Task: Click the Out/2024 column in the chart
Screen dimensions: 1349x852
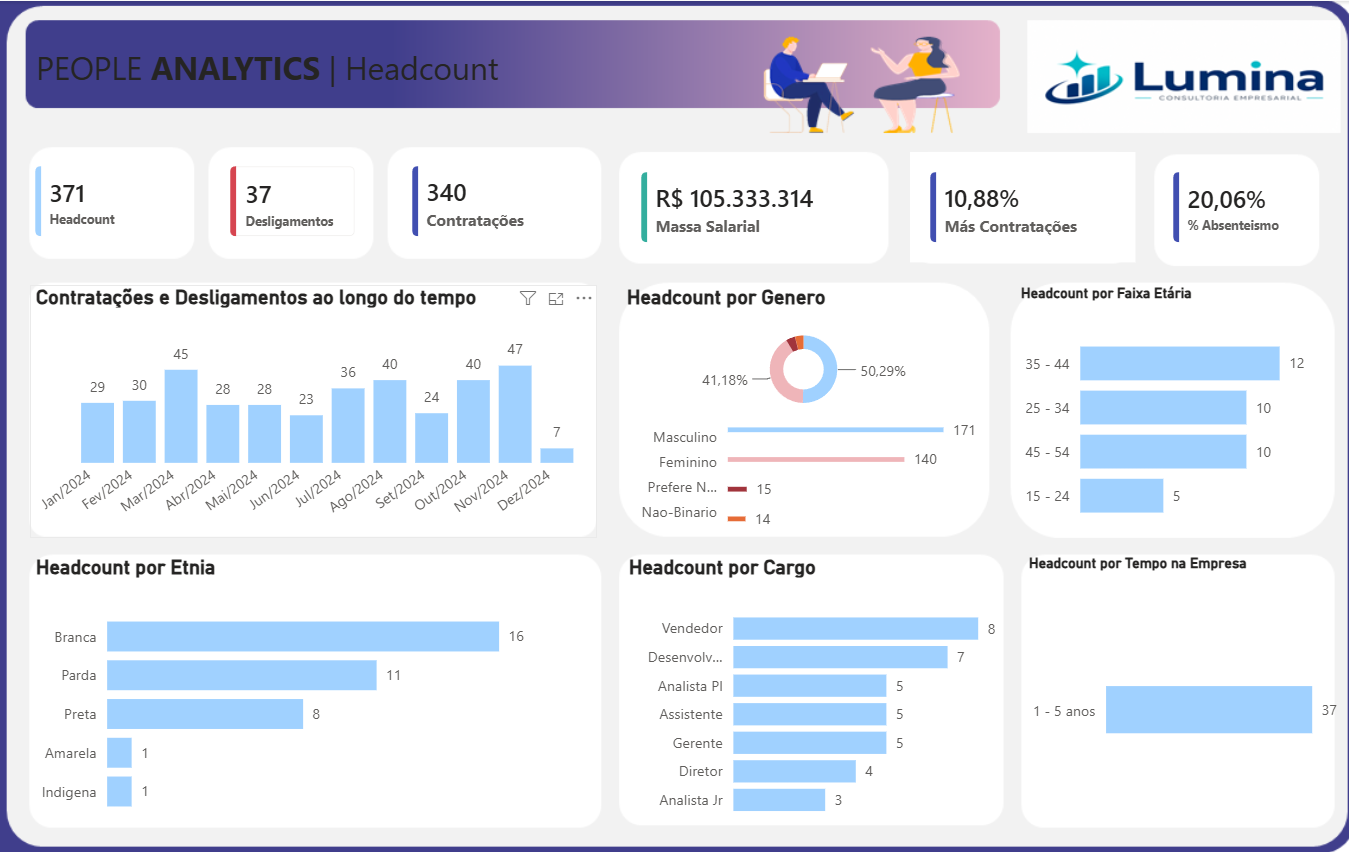Action: point(473,421)
